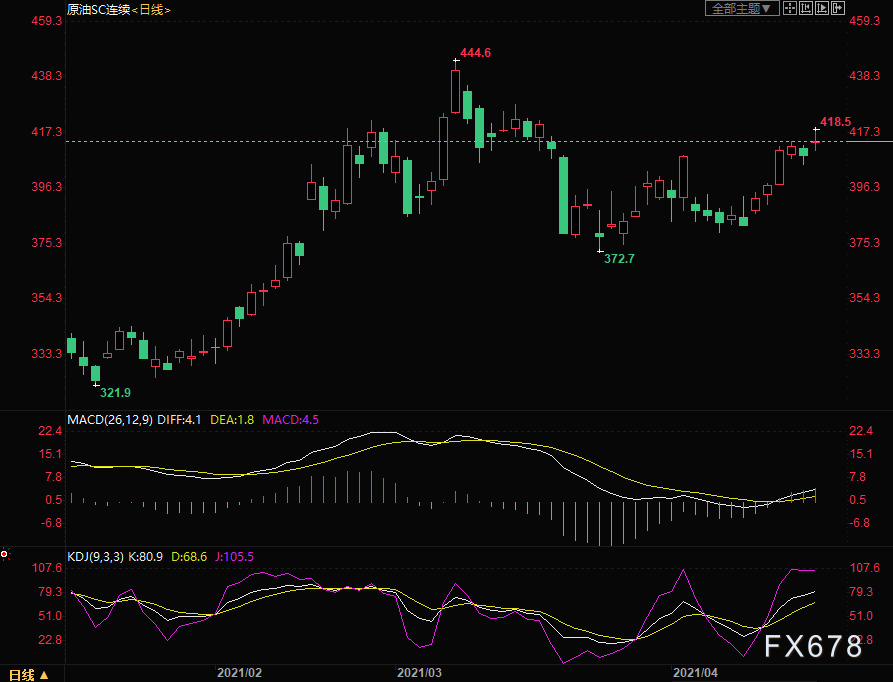
Task: Click the crosshair cursor icon in top toolbar
Action: [789, 9]
